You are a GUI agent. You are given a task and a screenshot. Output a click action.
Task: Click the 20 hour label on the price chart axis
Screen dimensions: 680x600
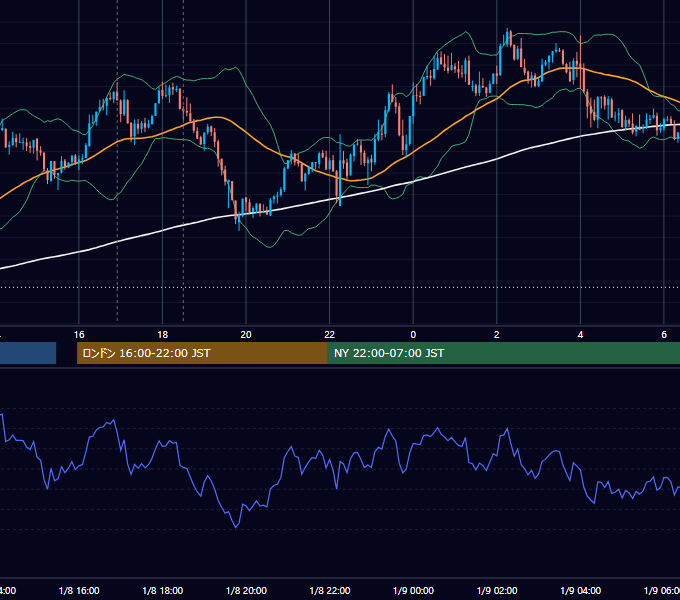point(246,335)
